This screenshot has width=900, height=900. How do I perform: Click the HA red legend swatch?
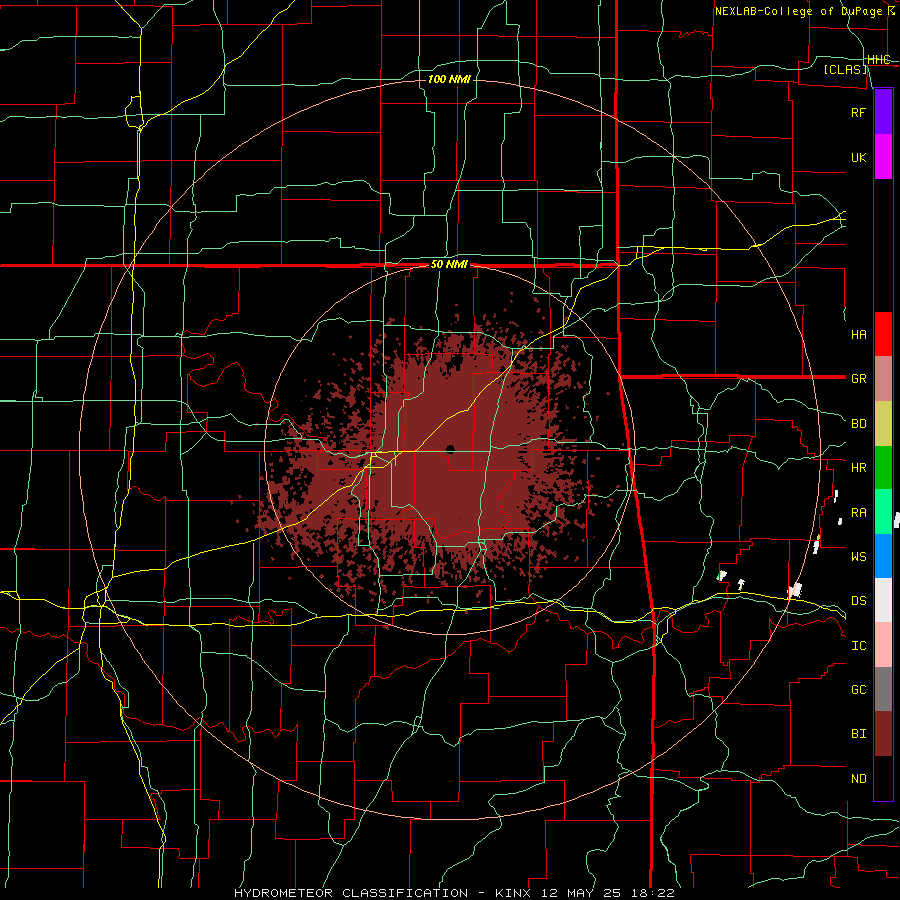tap(883, 334)
